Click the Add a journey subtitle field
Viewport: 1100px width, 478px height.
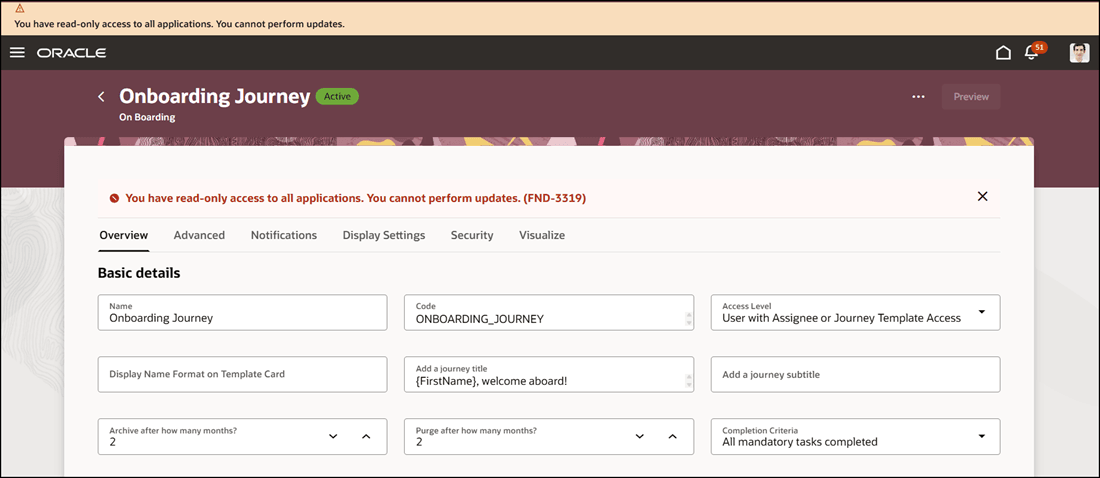click(x=855, y=374)
